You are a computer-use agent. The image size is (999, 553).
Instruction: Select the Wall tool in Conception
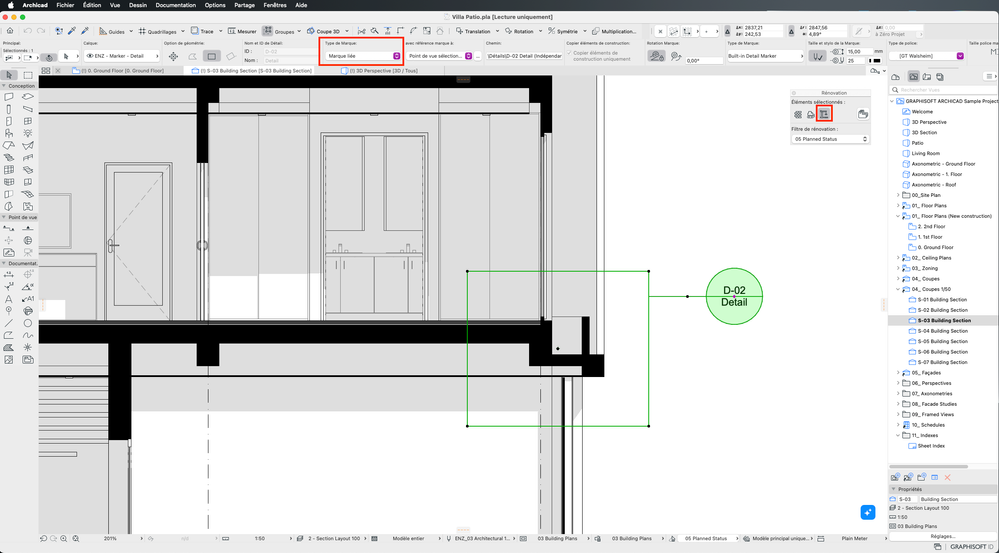point(9,97)
